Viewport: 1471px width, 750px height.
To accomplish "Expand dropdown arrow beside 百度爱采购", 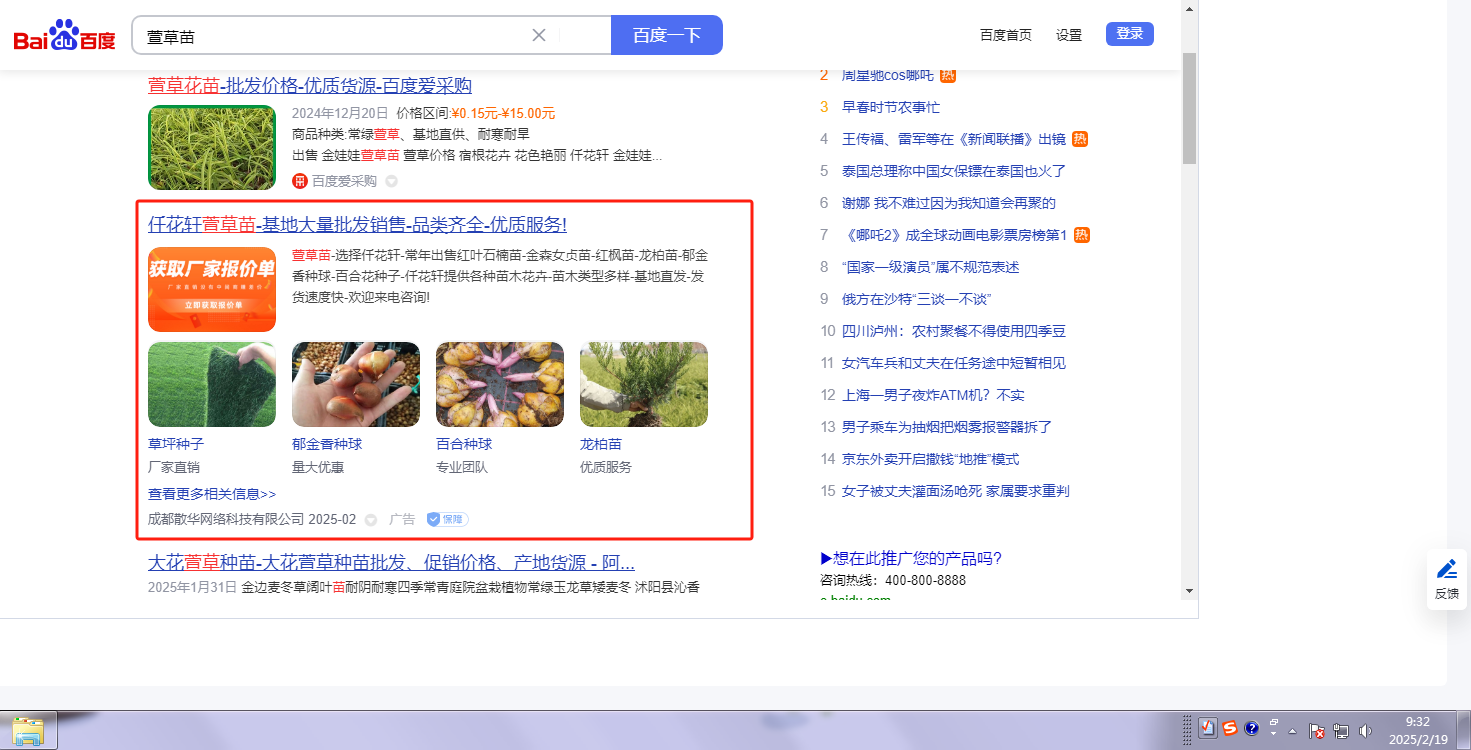I will point(391,181).
